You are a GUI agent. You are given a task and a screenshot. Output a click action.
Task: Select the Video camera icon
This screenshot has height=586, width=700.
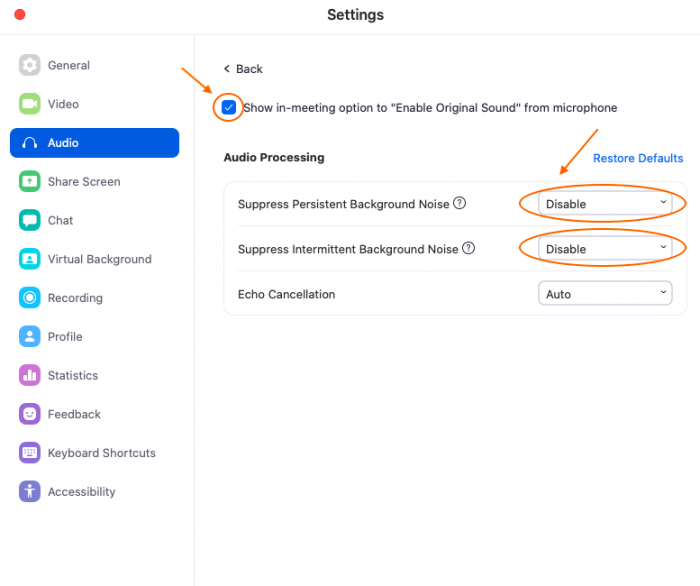tap(29, 104)
